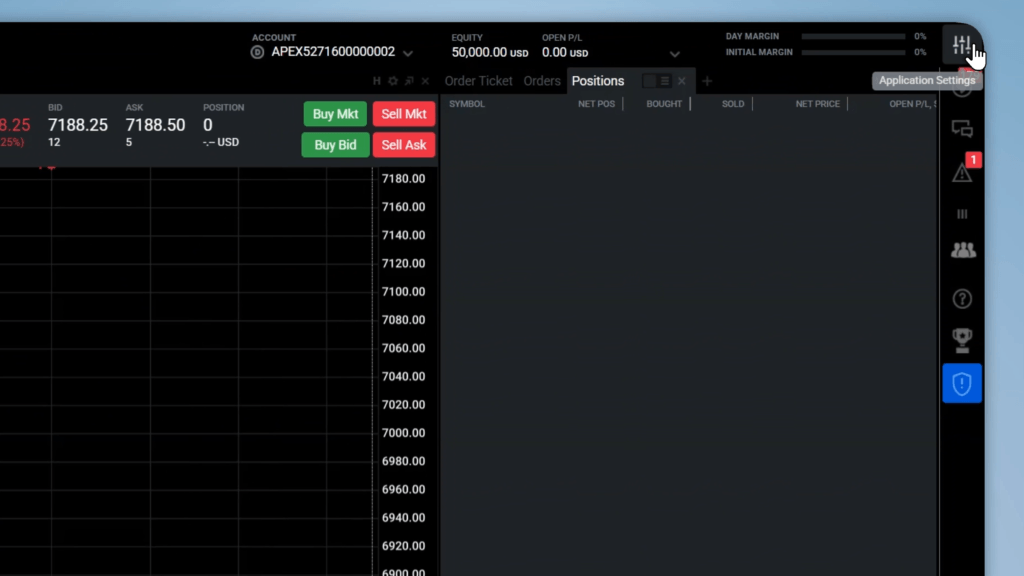Viewport: 1024px width, 576px height.
Task: Click the Buy Mkt button
Action: [335, 114]
